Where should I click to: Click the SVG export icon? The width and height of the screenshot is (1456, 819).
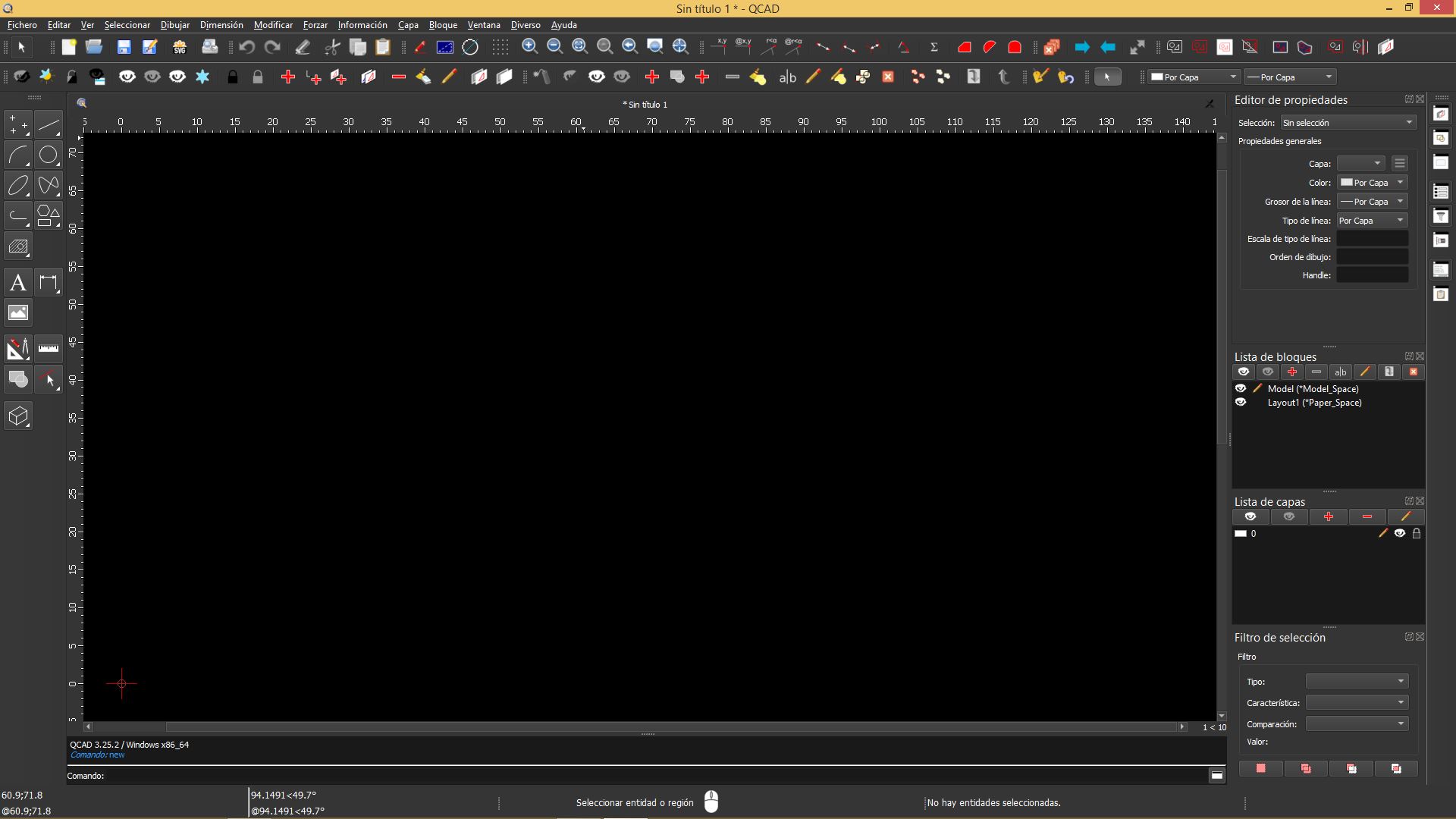point(180,47)
